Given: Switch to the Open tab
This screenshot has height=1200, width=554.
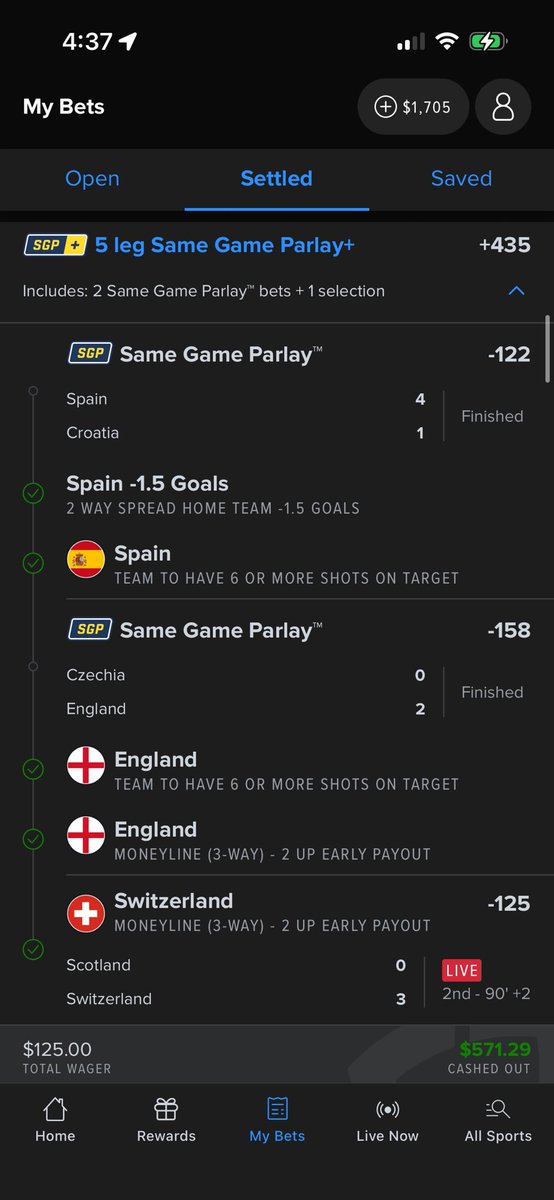Looking at the screenshot, I should [x=92, y=178].
